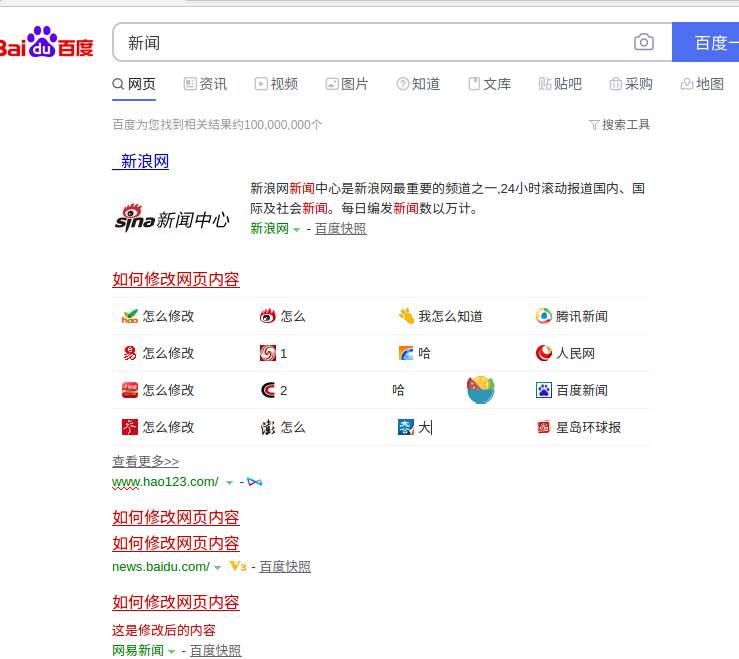The image size is (739, 659).
Task: Open 百度快照 link of 新浪网 result
Action: pyautogui.click(x=341, y=229)
